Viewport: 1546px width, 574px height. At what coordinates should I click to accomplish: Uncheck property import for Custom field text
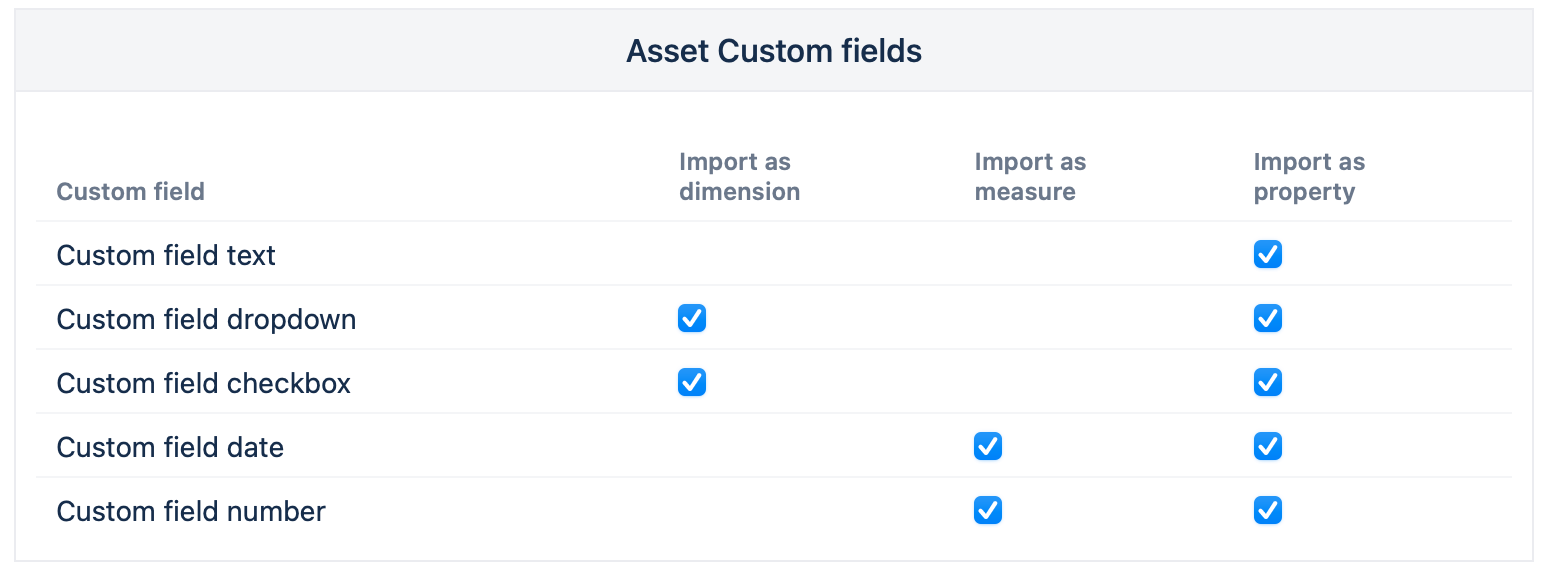click(x=1267, y=255)
